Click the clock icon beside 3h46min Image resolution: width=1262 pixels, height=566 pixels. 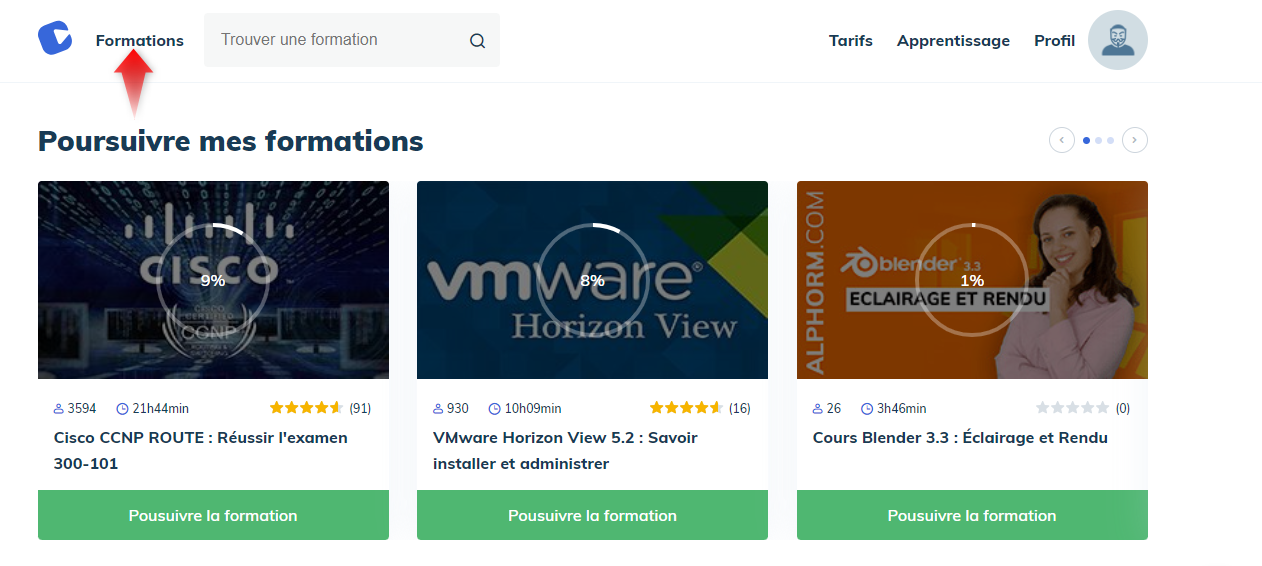point(867,409)
